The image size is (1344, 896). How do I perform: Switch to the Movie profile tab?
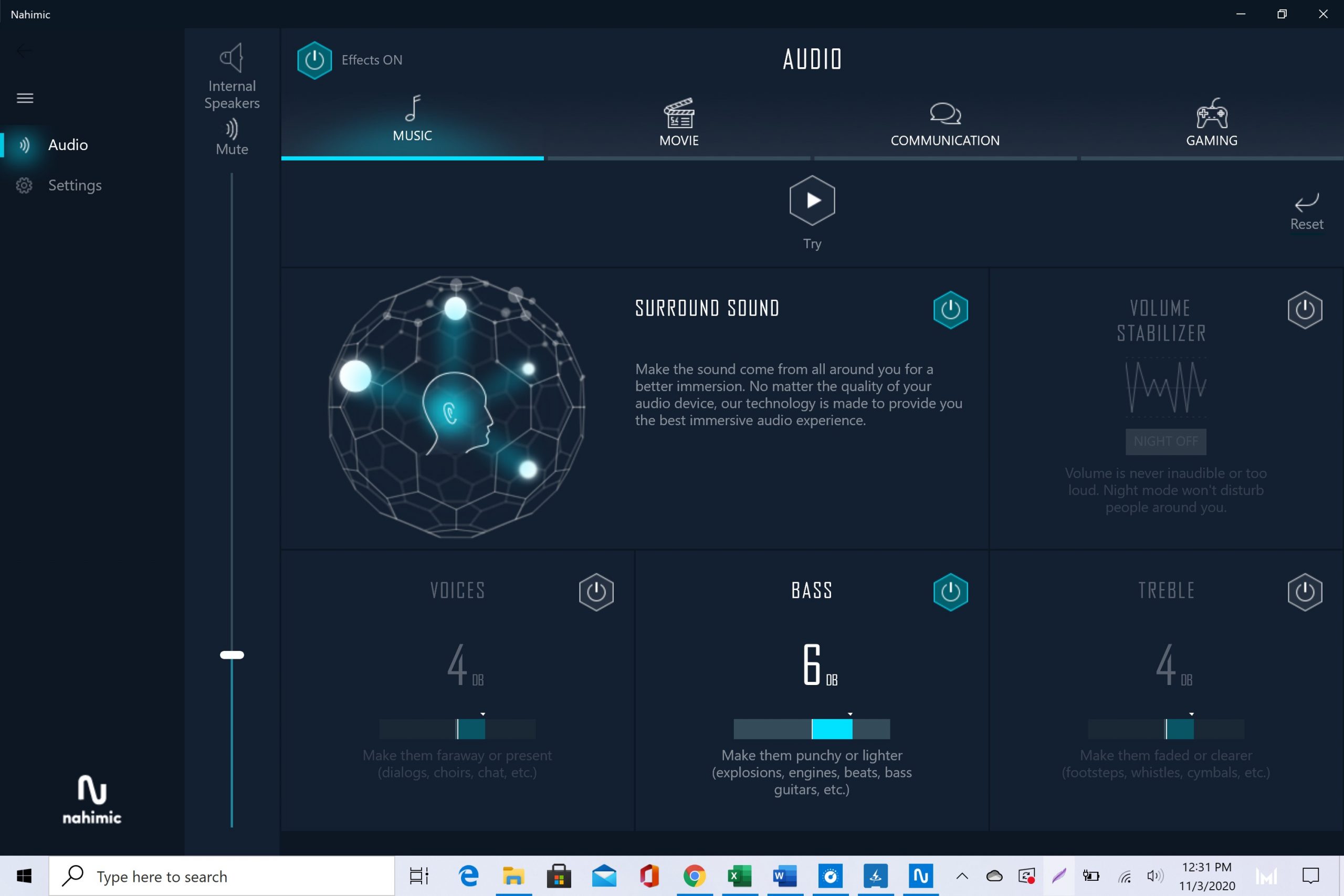pos(678,123)
